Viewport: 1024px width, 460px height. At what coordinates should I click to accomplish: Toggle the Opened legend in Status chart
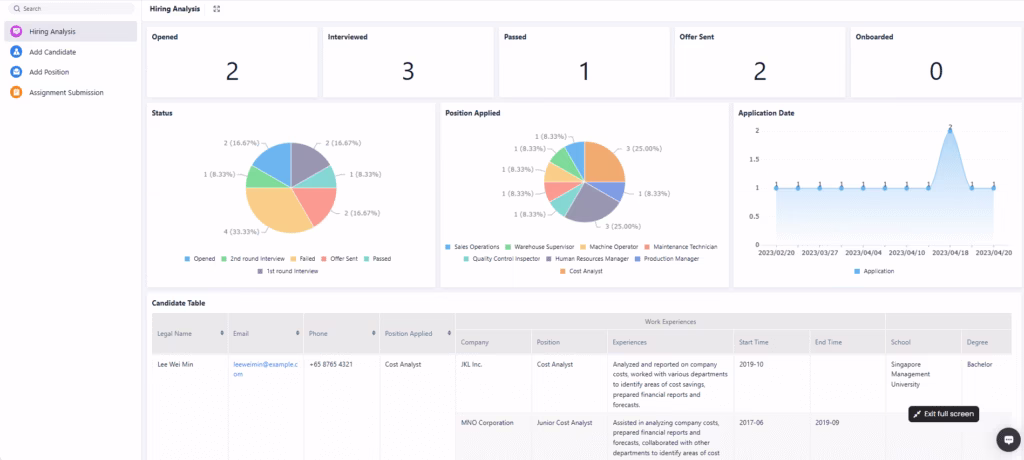click(202, 258)
